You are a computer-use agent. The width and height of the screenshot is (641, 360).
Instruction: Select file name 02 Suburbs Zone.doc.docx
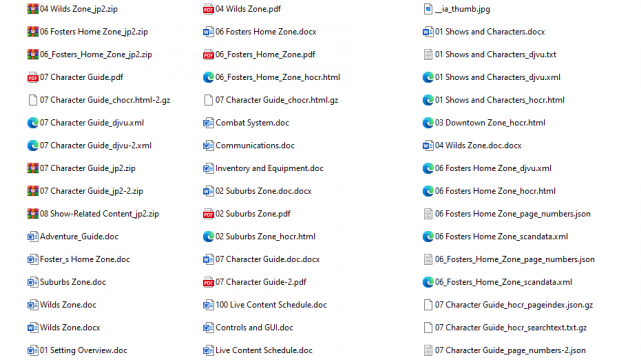(263, 191)
